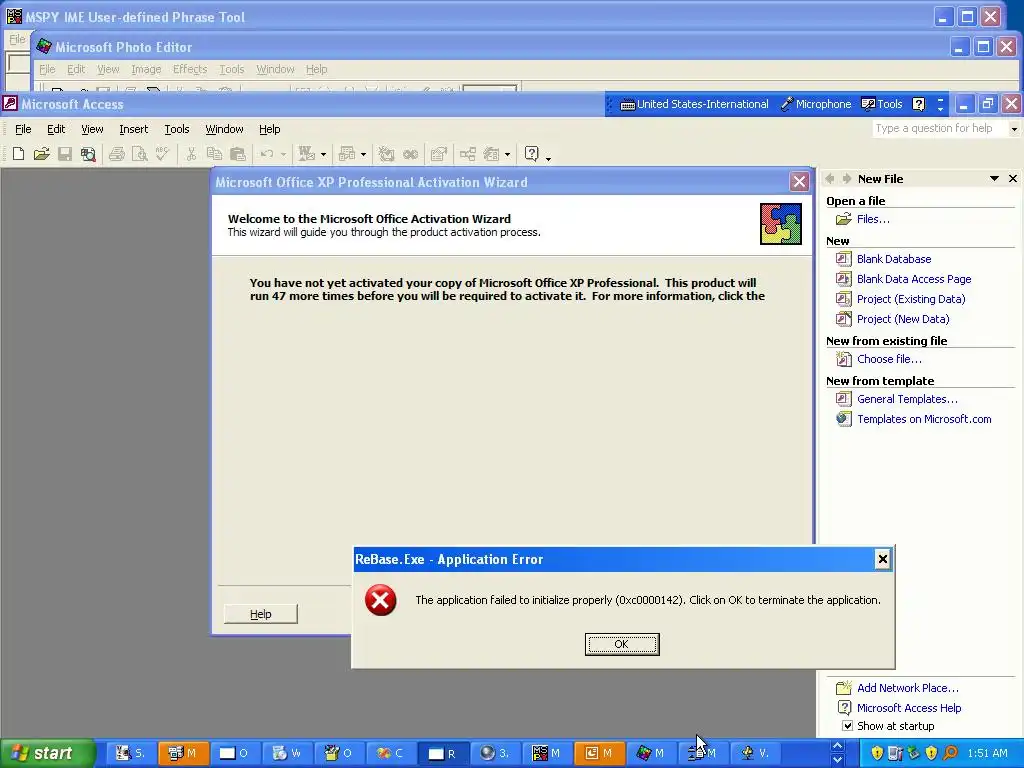Click the Copy toolbar icon

click(x=214, y=154)
